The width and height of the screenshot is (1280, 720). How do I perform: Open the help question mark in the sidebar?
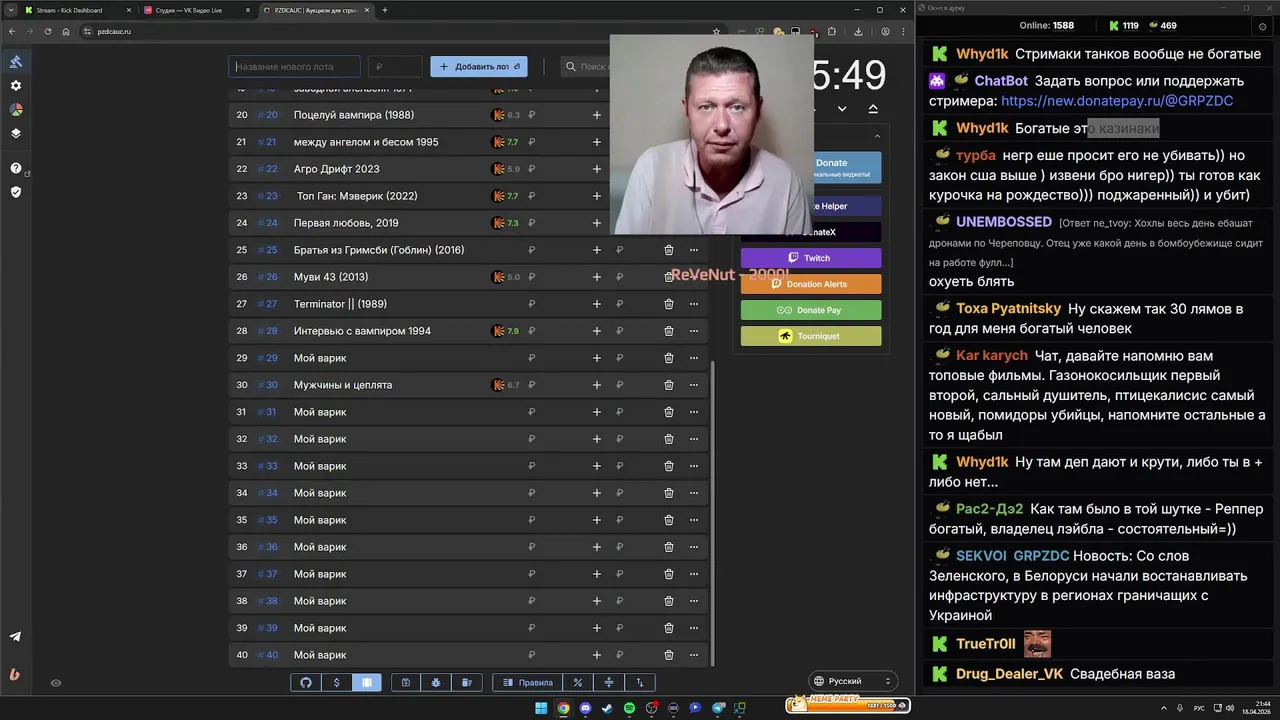pyautogui.click(x=16, y=168)
